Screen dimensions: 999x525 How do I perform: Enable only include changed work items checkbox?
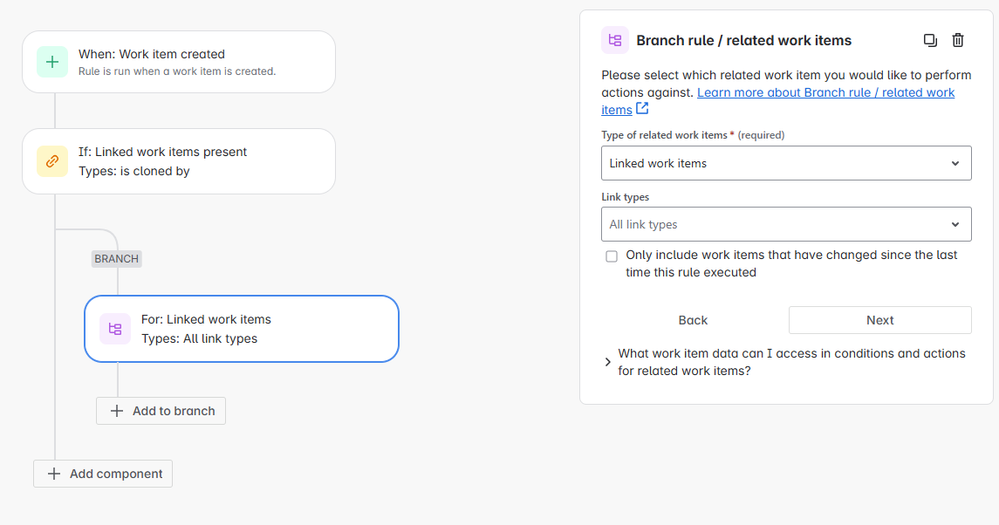click(x=612, y=256)
